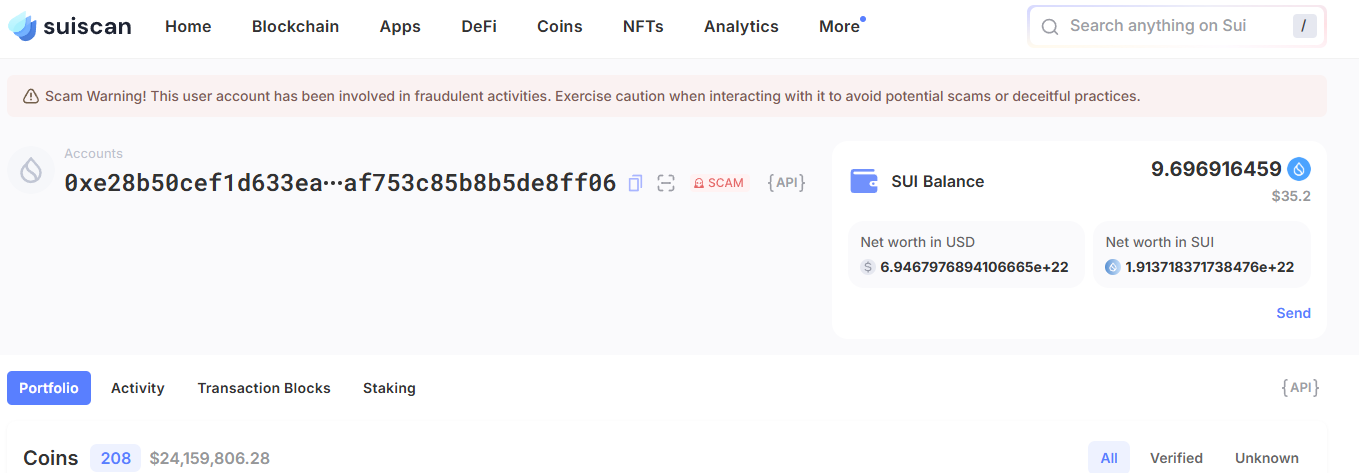Filter coins by Verified
The height and width of the screenshot is (473, 1359).
point(1176,458)
